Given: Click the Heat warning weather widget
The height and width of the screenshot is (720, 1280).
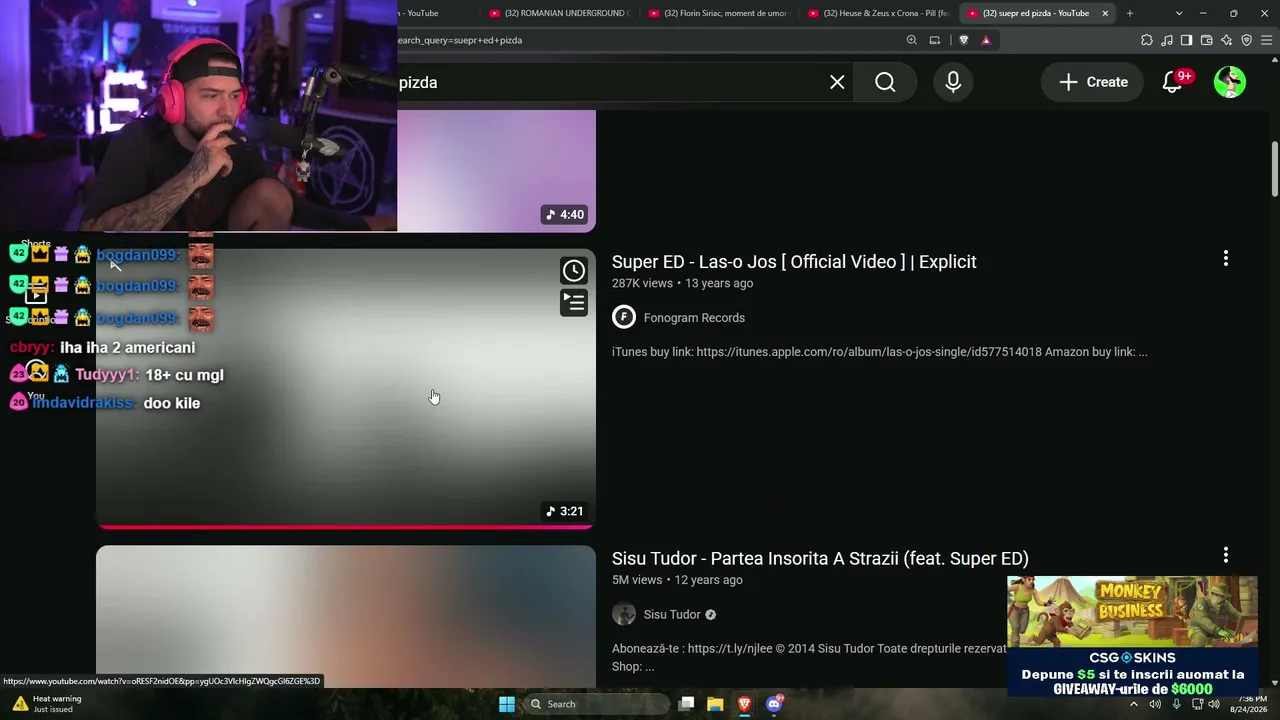Looking at the screenshot, I should [47, 704].
